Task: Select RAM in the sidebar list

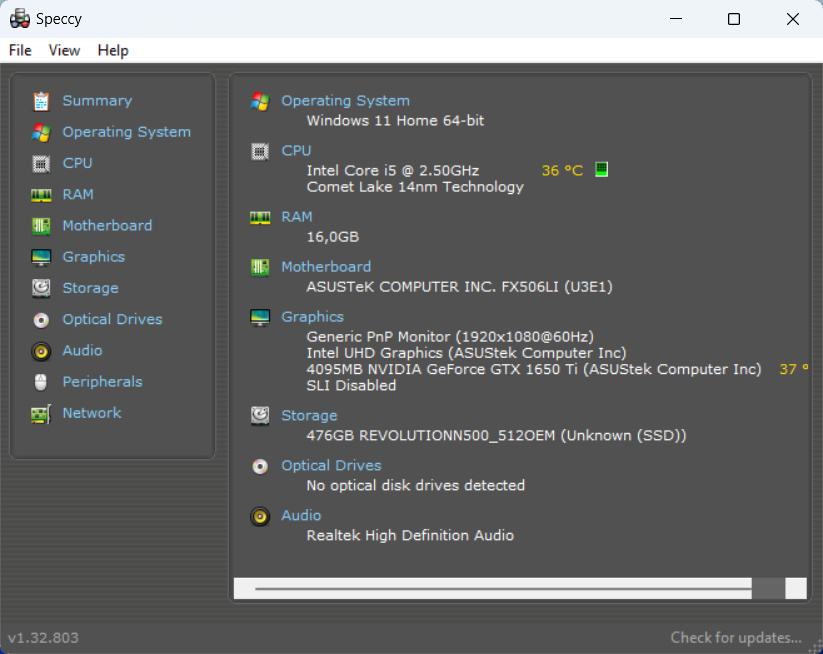Action: click(78, 195)
